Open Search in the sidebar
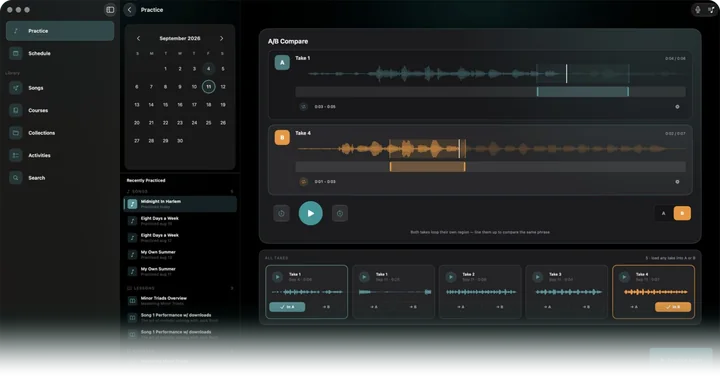This screenshot has height=378, width=720. click(x=60, y=178)
